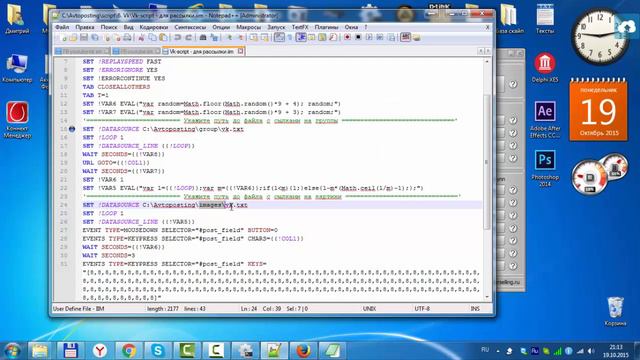This screenshot has height=360, width=640.
Task: Open the Кодировки menu
Action: [154, 27]
